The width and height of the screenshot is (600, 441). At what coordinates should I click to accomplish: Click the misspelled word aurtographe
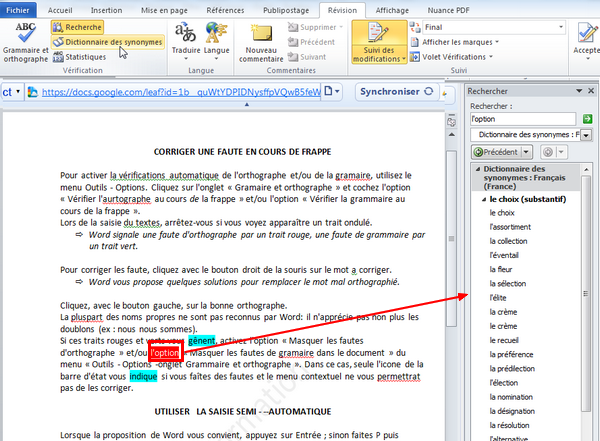pos(127,199)
